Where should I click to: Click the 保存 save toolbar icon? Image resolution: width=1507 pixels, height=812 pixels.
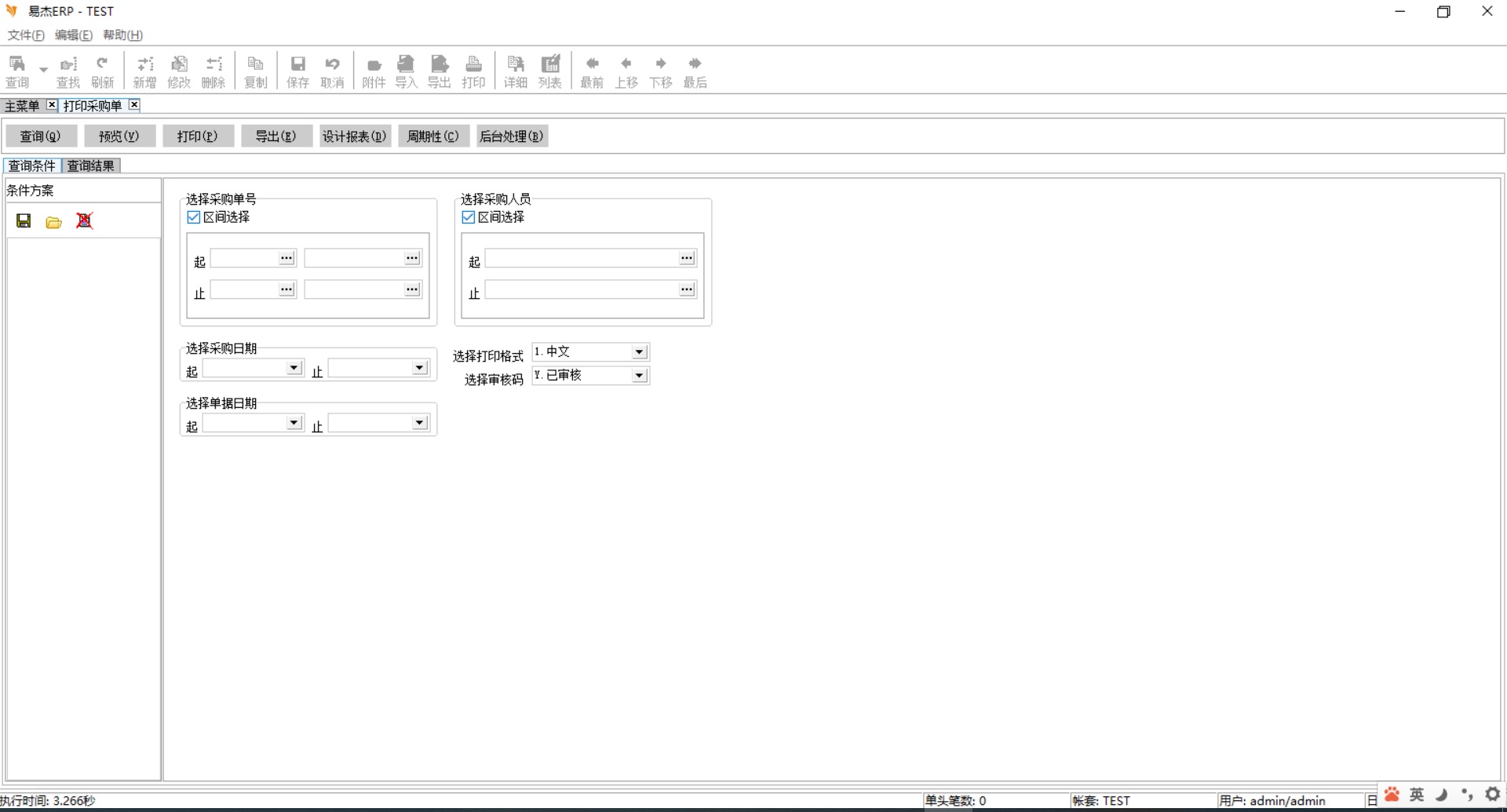[297, 71]
